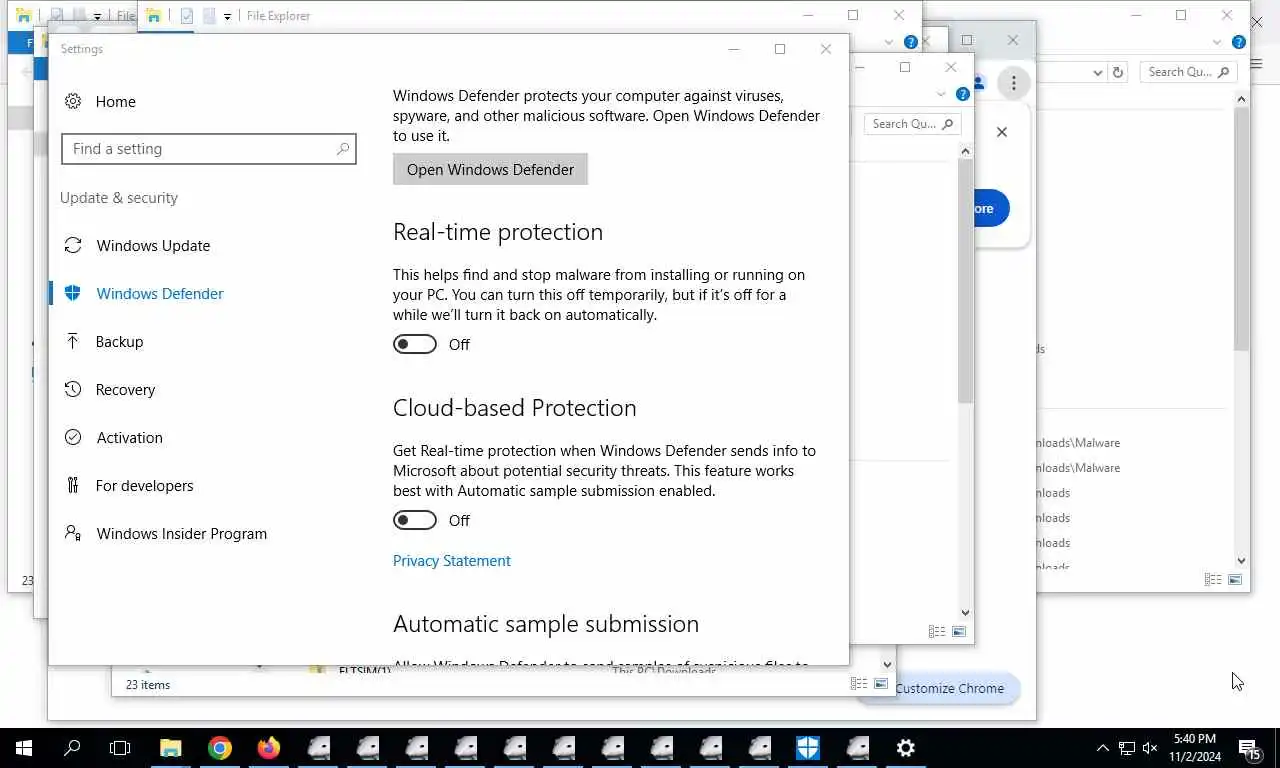Viewport: 1280px width, 768px height.
Task: Click Refresh icon in Malware-paths File Explorer address bar
Action: pos(1118,72)
